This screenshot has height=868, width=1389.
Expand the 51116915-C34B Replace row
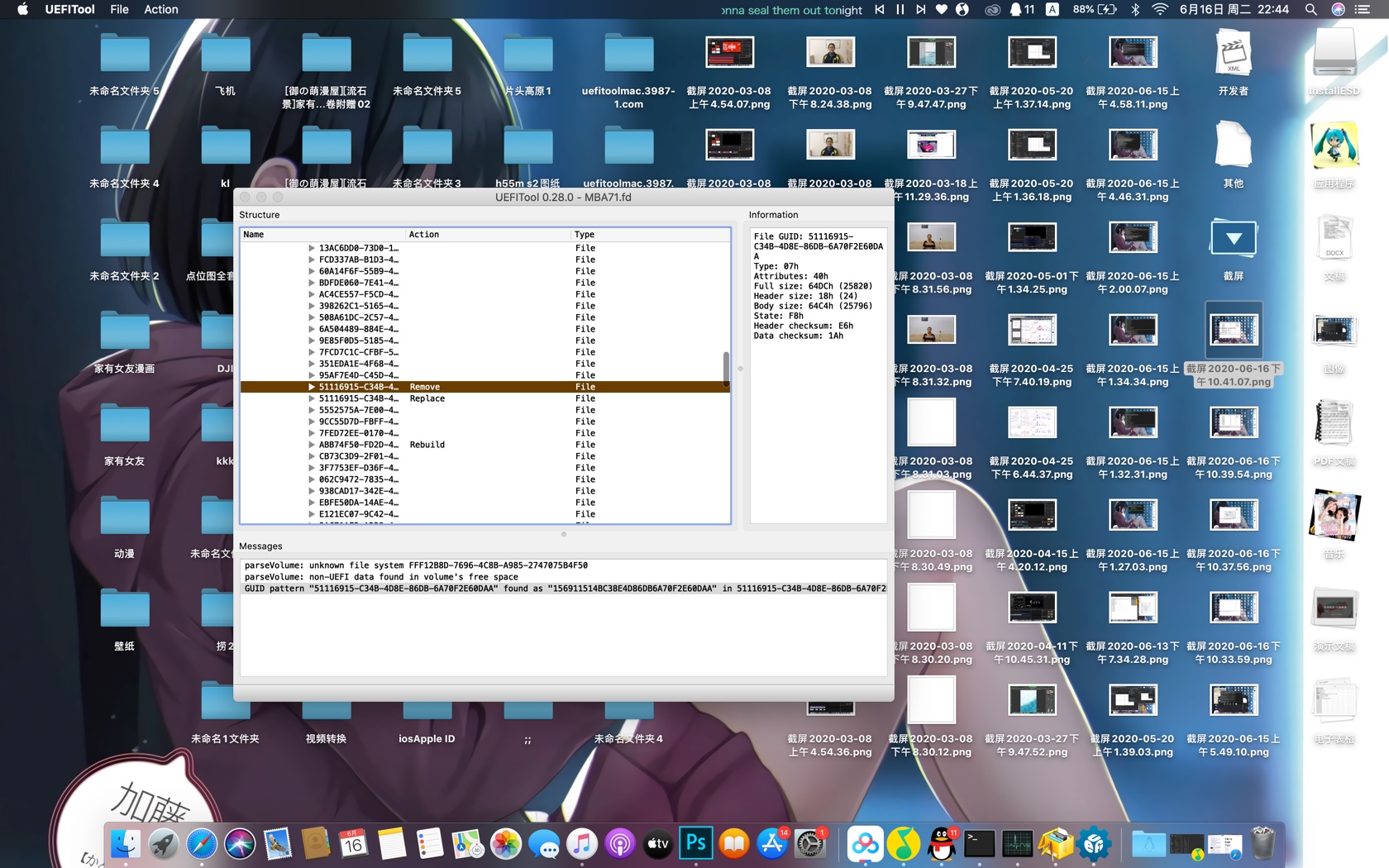click(x=312, y=398)
